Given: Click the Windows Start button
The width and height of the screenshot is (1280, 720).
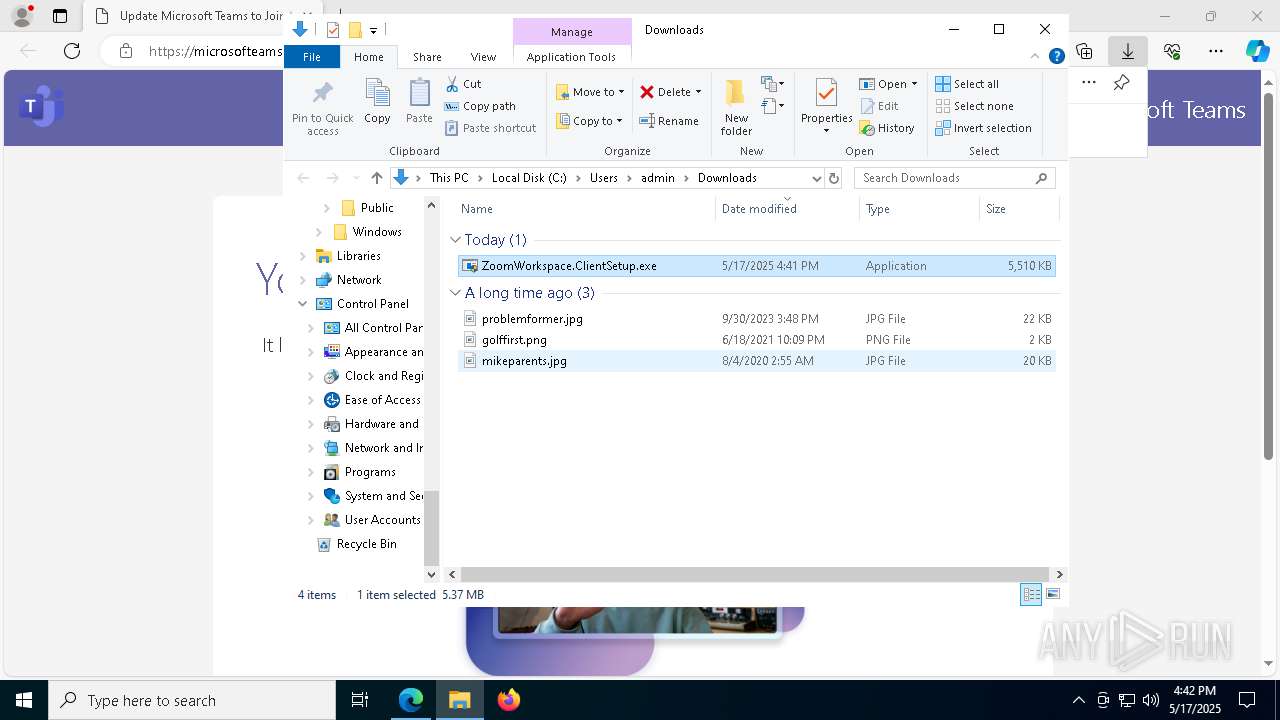Looking at the screenshot, I should pyautogui.click(x=23, y=700).
